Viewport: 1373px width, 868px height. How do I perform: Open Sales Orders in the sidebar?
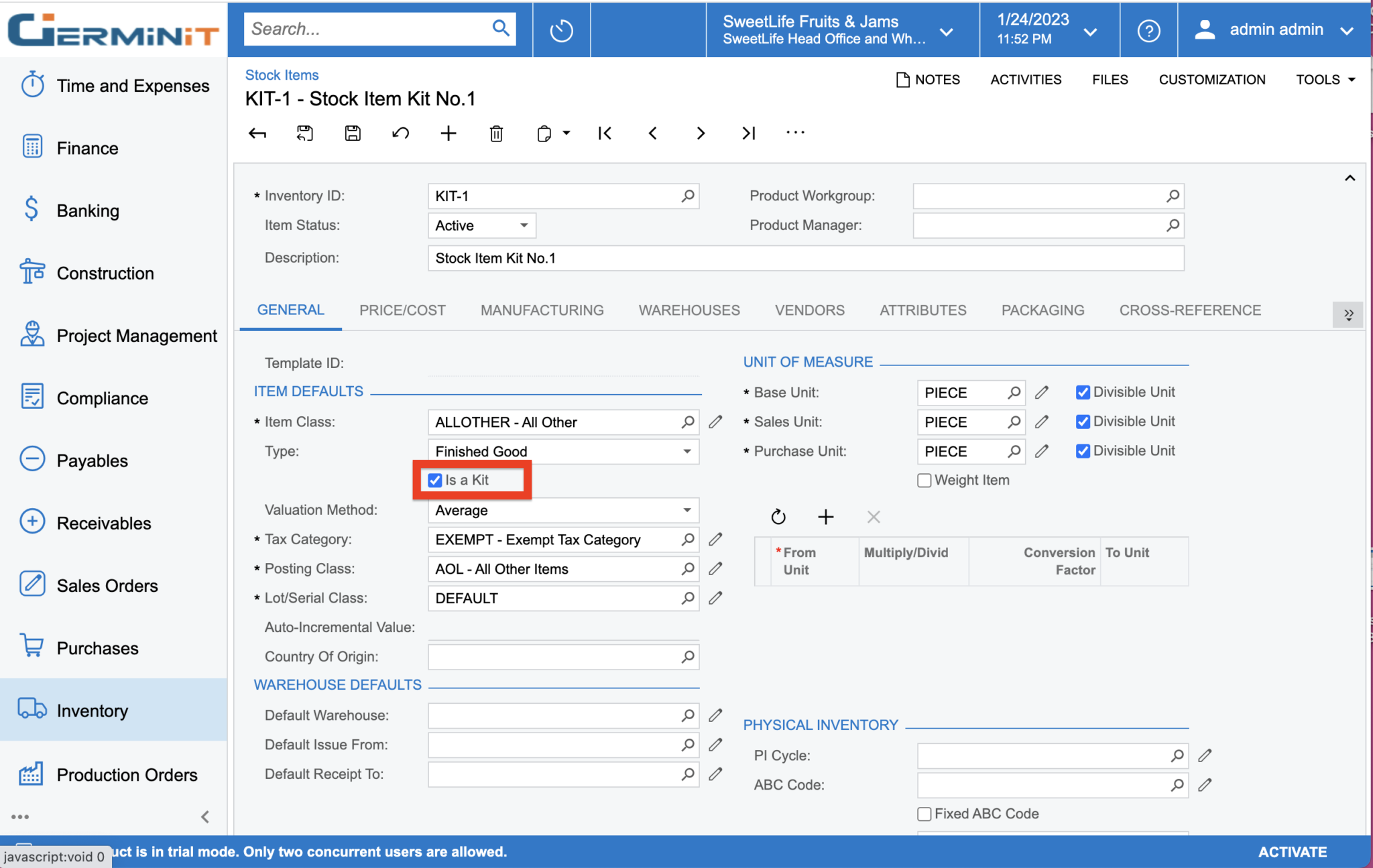107,584
